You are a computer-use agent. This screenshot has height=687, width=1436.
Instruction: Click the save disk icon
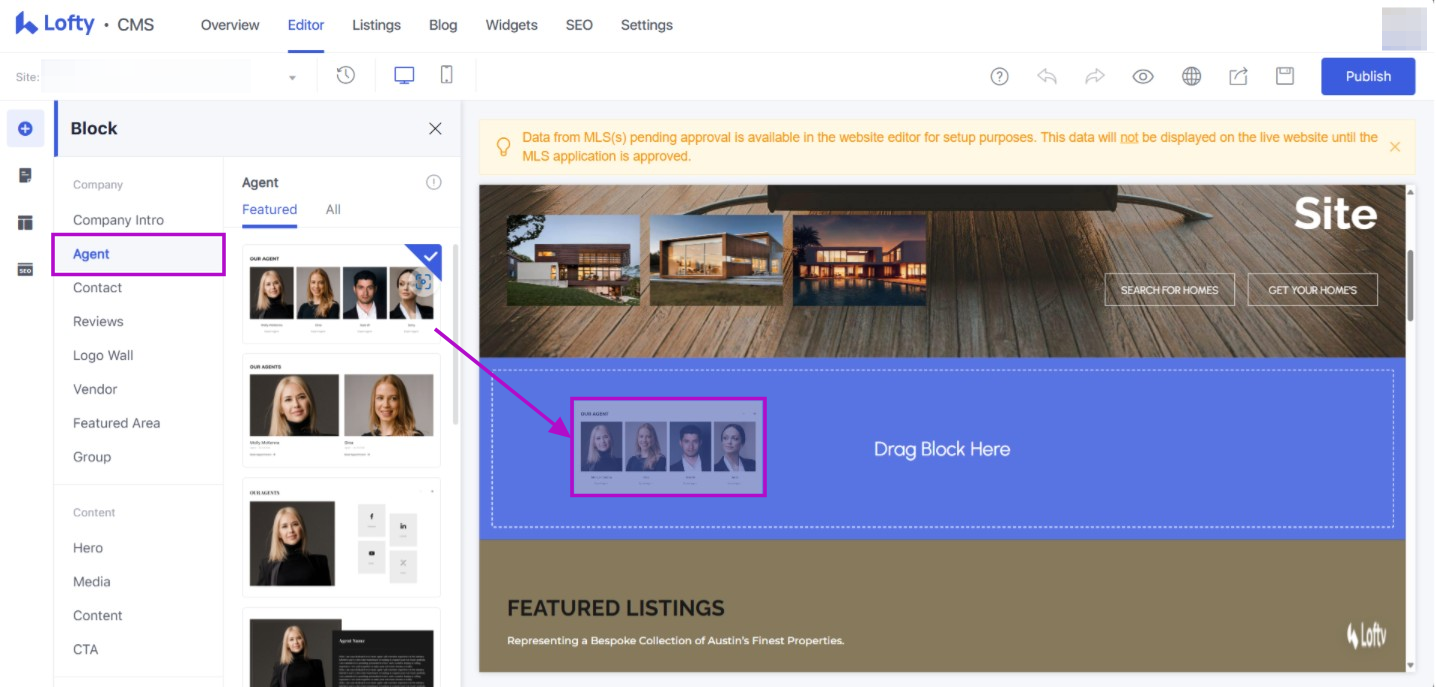(x=1285, y=77)
